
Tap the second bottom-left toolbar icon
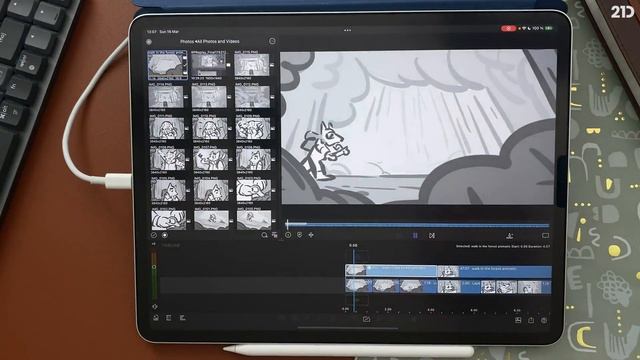(169, 318)
